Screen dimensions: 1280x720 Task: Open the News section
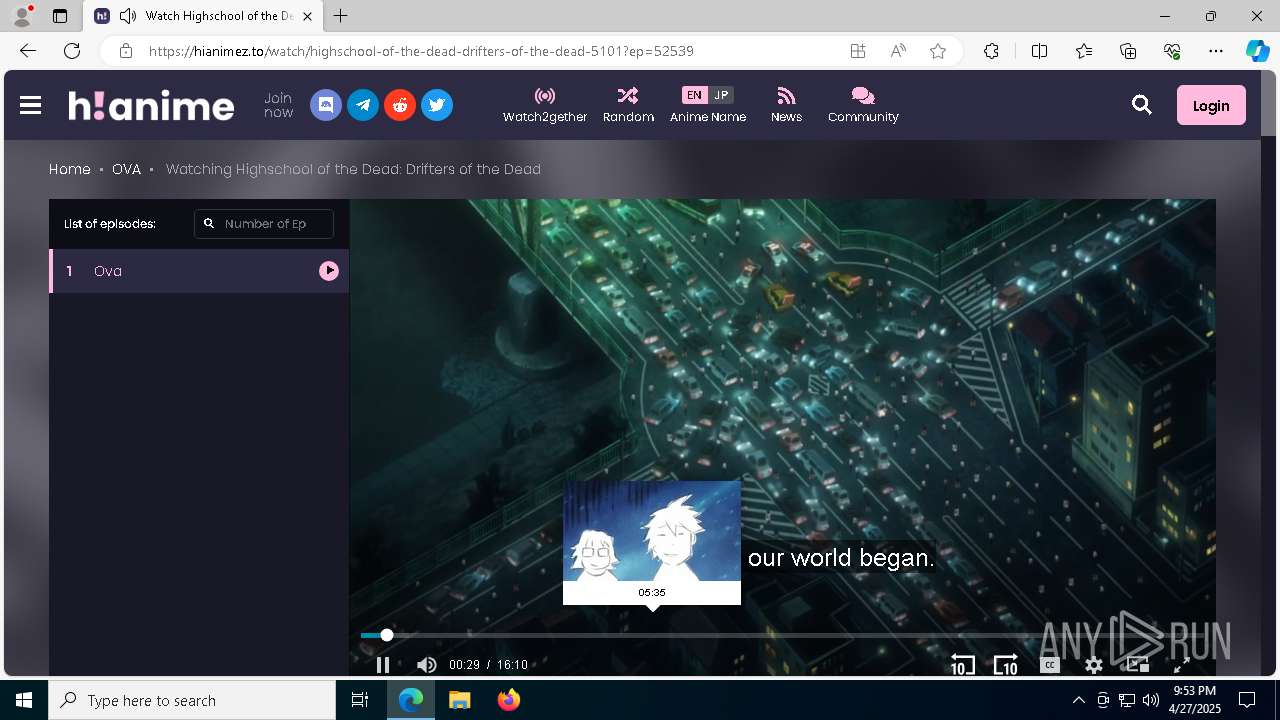[786, 105]
